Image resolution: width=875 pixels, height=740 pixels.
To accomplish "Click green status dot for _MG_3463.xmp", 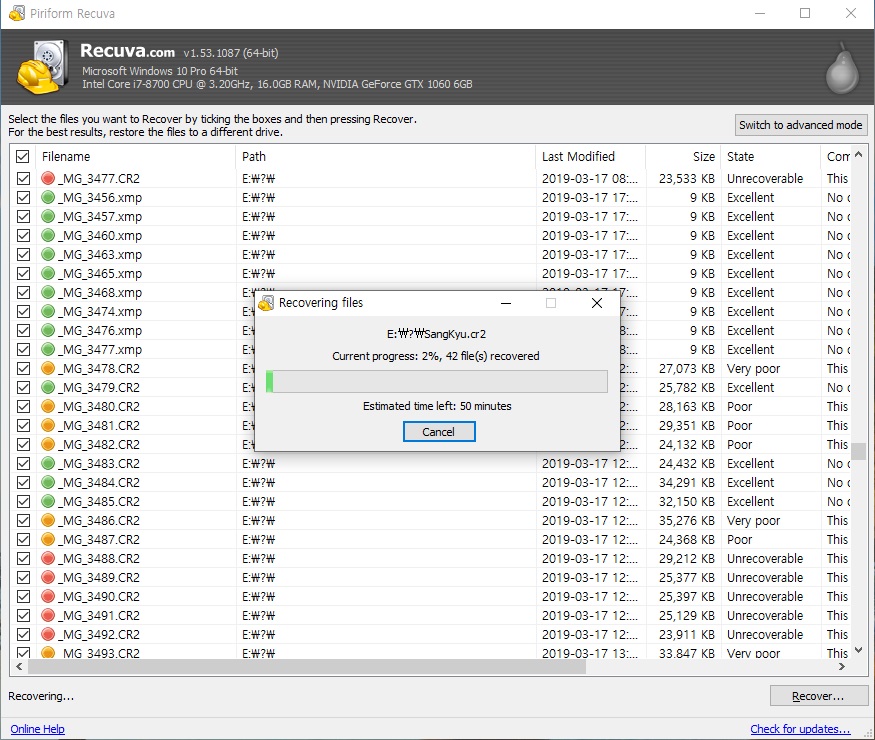I will point(48,254).
